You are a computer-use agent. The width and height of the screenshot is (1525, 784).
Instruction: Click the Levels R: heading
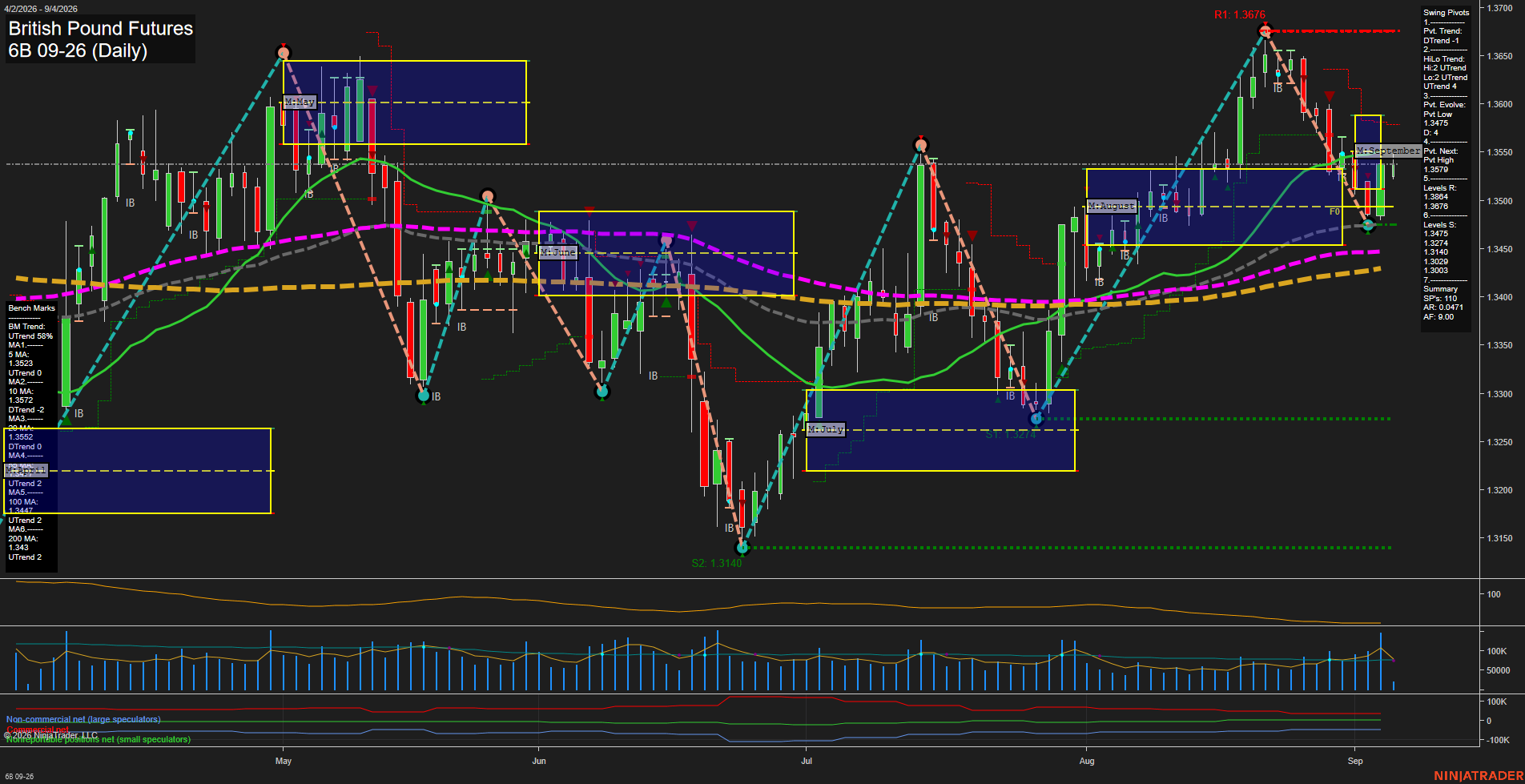pyautogui.click(x=1440, y=188)
